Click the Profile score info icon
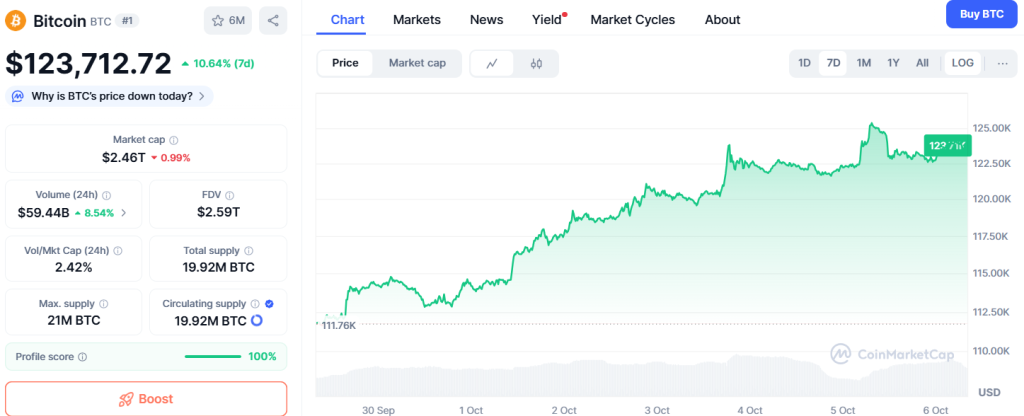The height and width of the screenshot is (416, 1024). [x=82, y=357]
